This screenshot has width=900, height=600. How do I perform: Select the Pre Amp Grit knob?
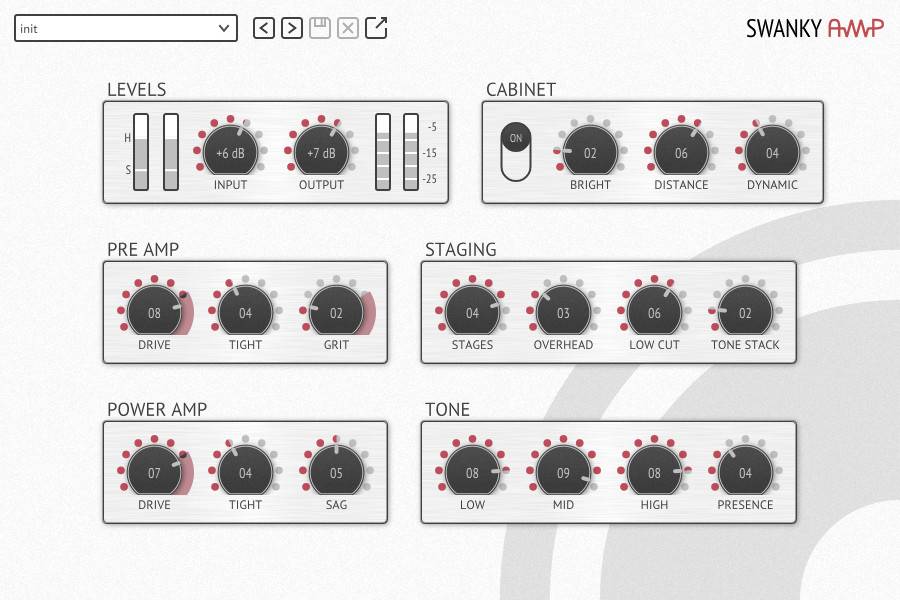pos(336,313)
